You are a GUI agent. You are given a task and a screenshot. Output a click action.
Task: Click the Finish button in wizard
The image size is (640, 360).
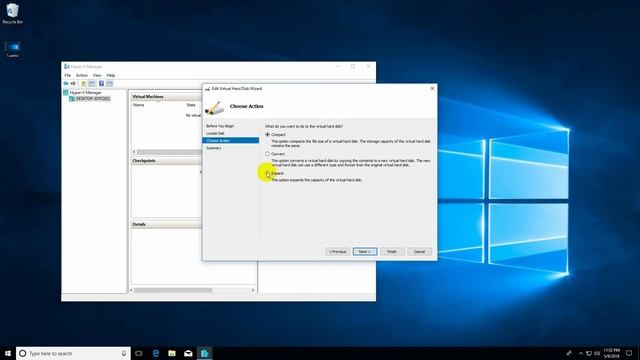coord(392,251)
